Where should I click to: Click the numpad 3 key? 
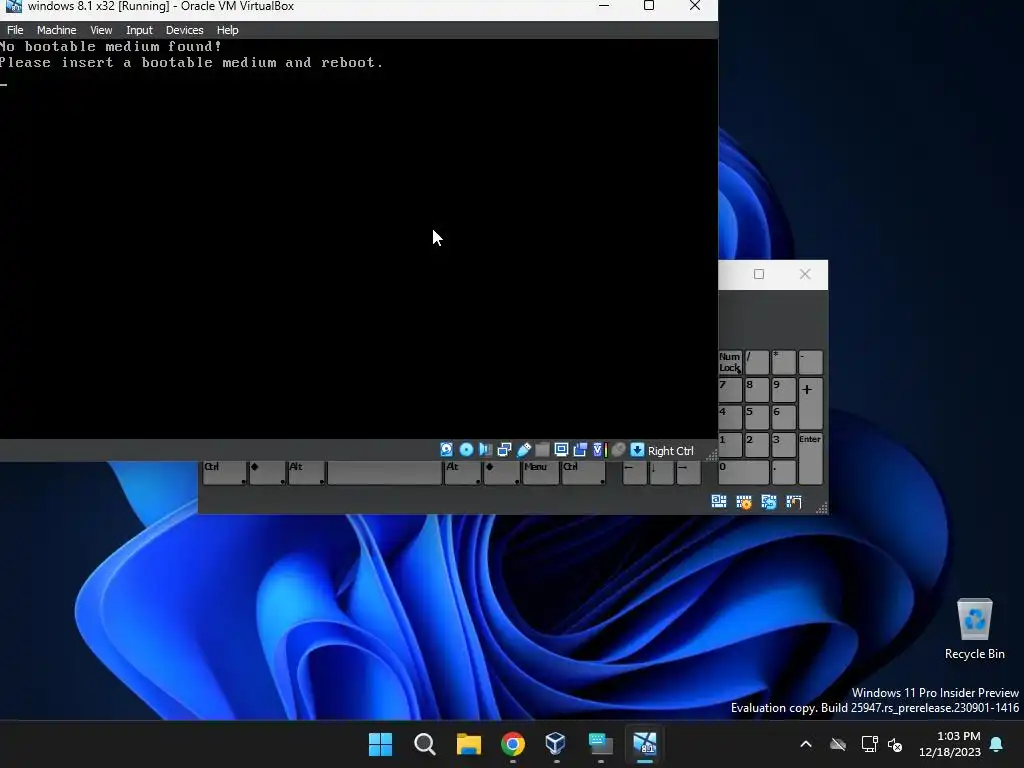(784, 445)
